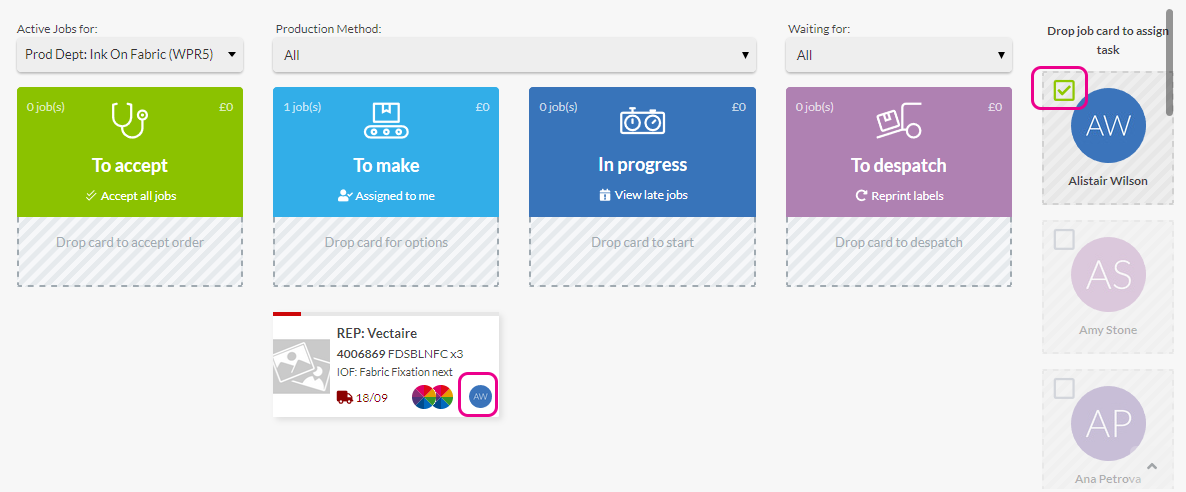This screenshot has width=1186, height=492.
Task: Click the CMYK color wheel icon on job card
Action: point(433,397)
